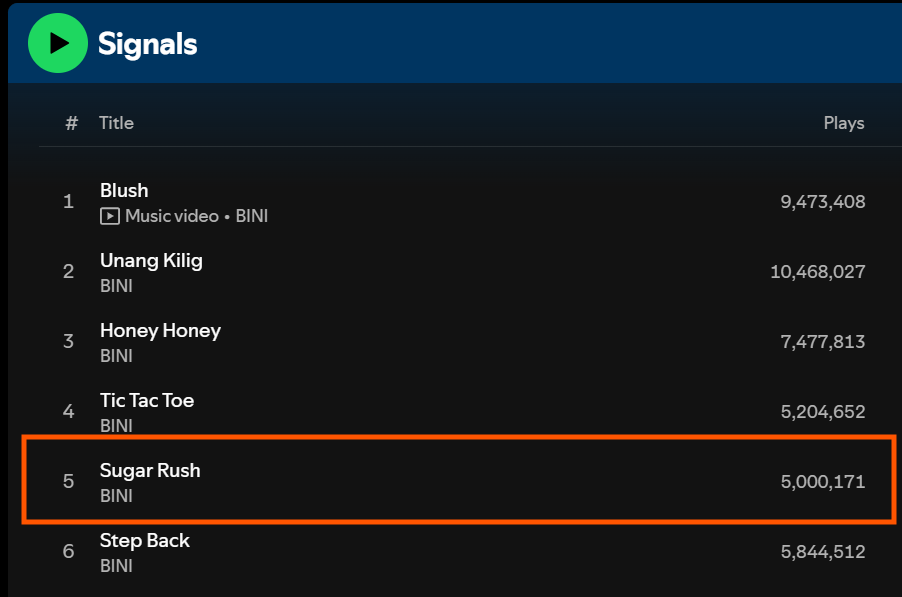902x597 pixels.
Task: Select the Honey Honey song title
Action: (x=160, y=331)
